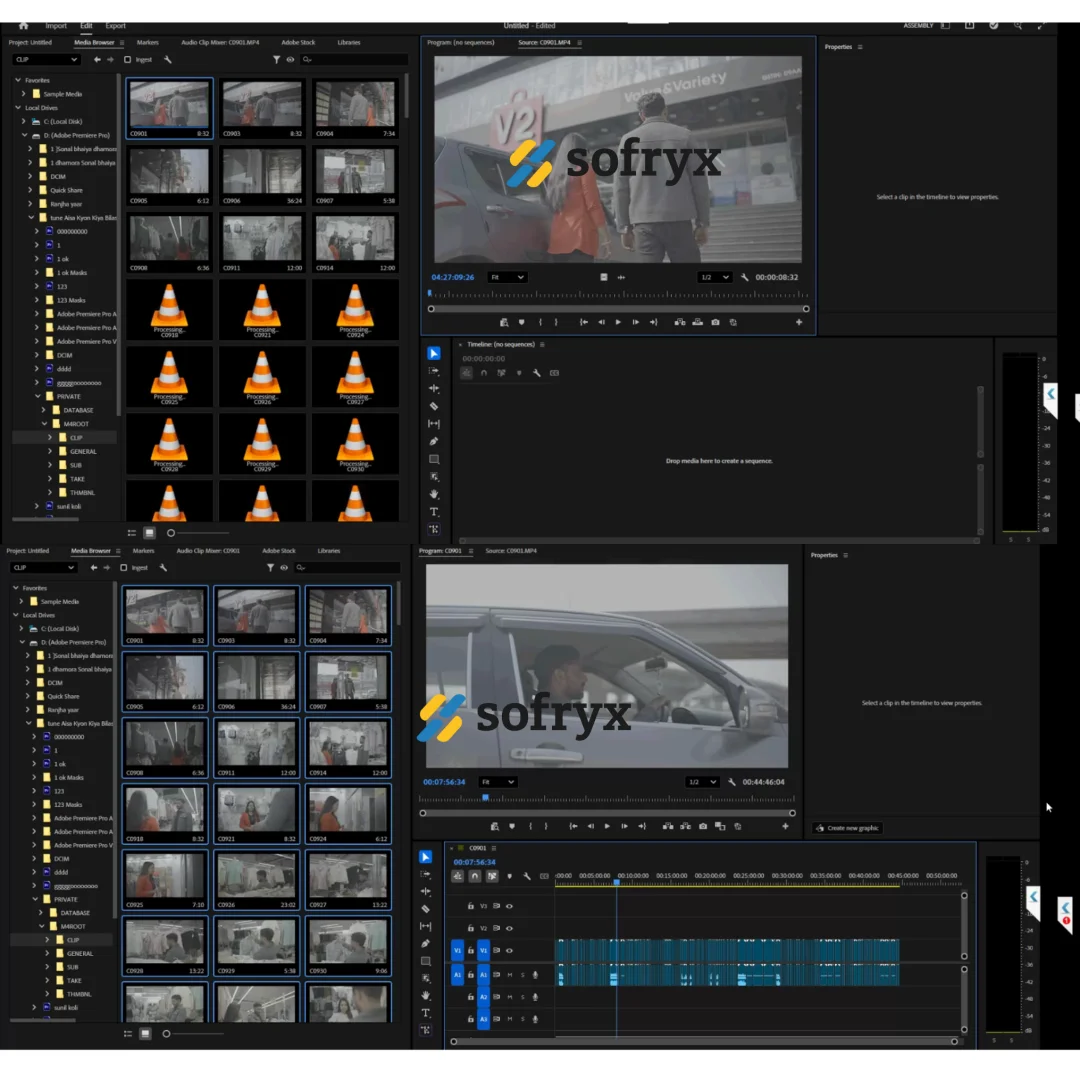
Task: Open the Export tab in the header
Action: 116,26
